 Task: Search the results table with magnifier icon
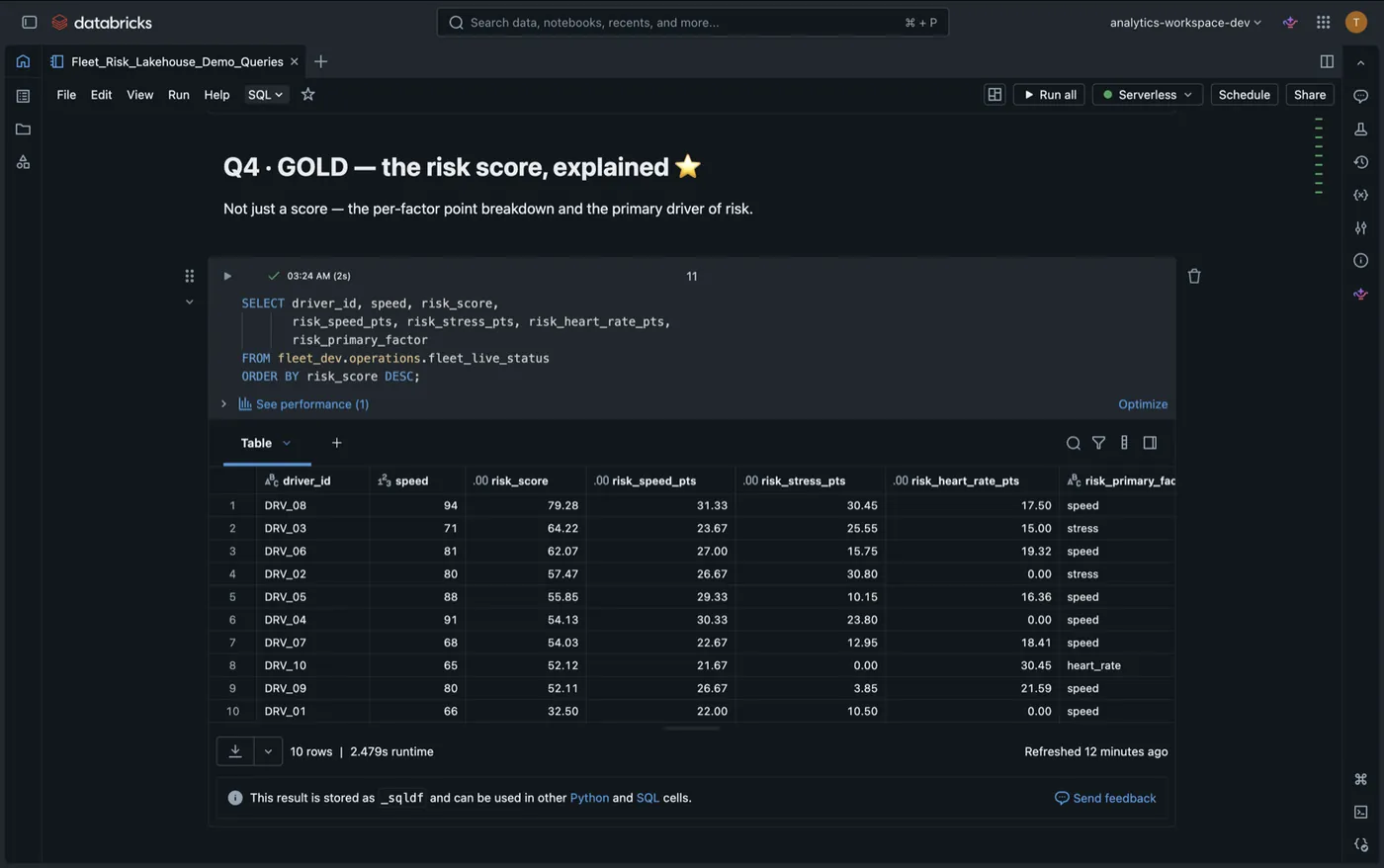coord(1073,443)
